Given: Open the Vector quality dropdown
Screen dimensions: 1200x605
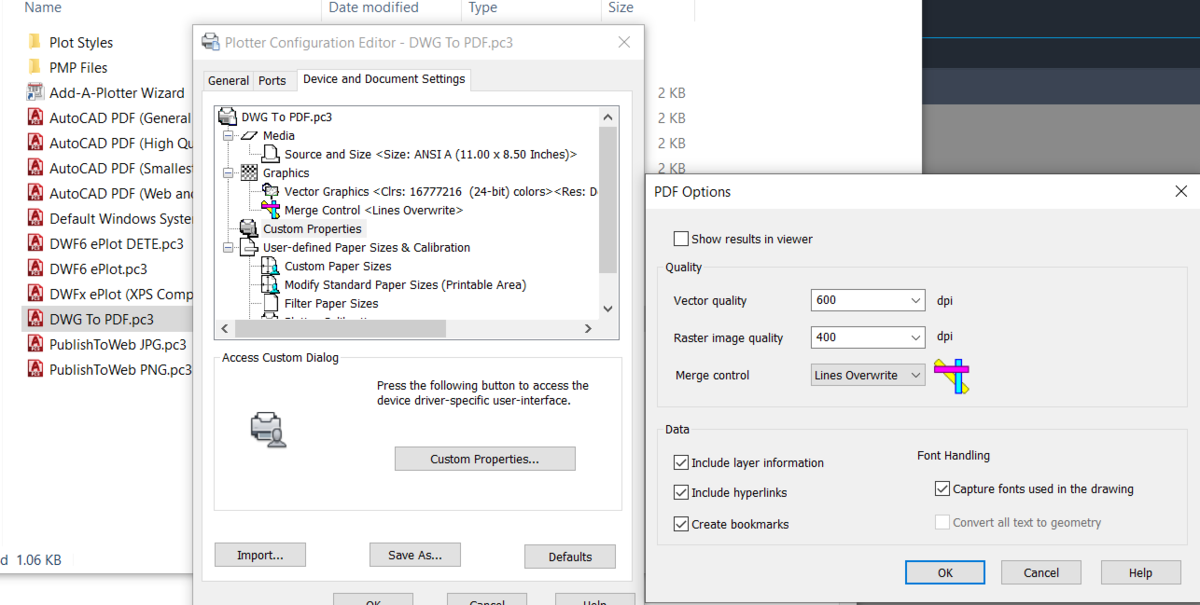Looking at the screenshot, I should pos(868,300).
